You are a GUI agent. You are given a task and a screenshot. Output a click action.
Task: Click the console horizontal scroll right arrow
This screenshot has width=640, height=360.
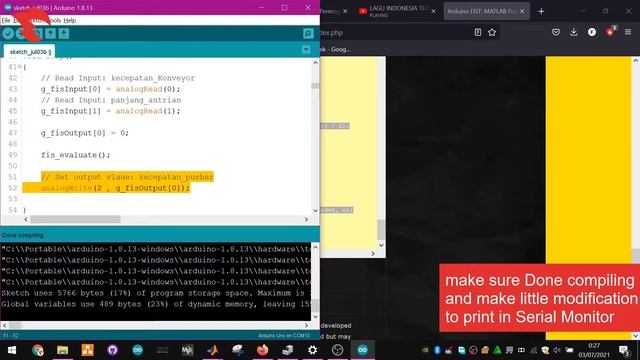(x=307, y=325)
